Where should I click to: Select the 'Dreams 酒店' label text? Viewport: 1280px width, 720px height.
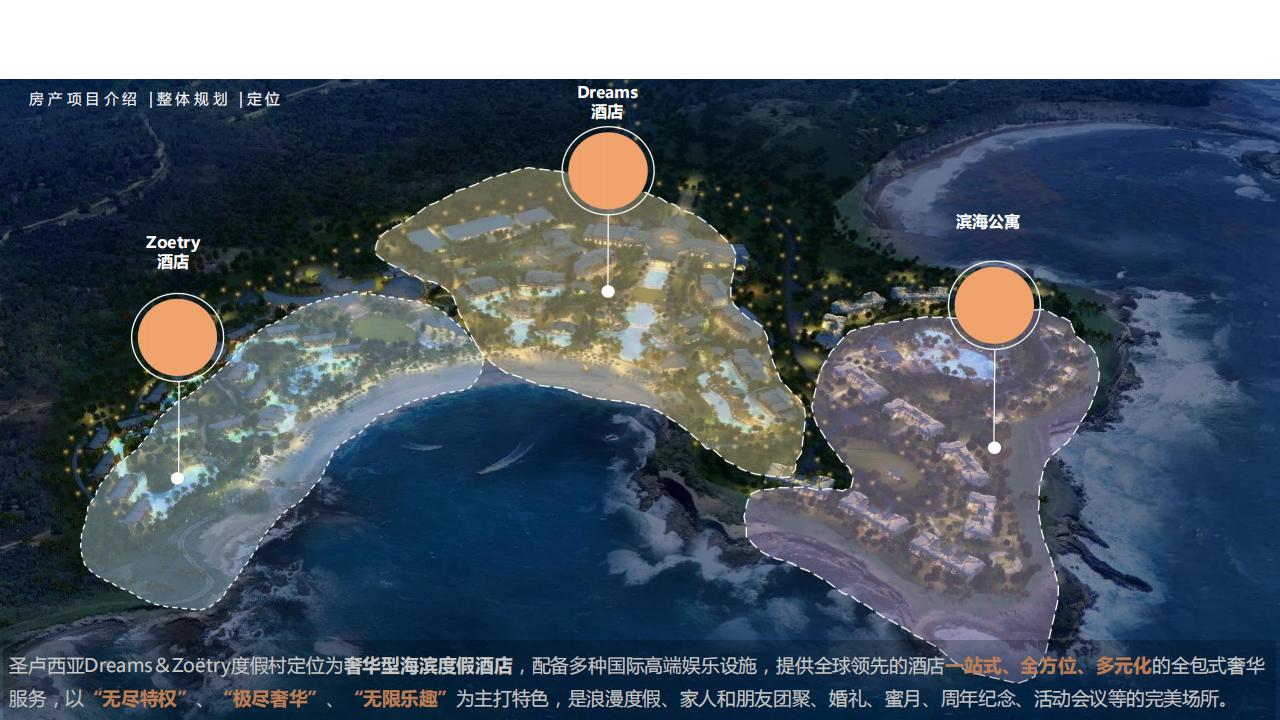tap(607, 102)
